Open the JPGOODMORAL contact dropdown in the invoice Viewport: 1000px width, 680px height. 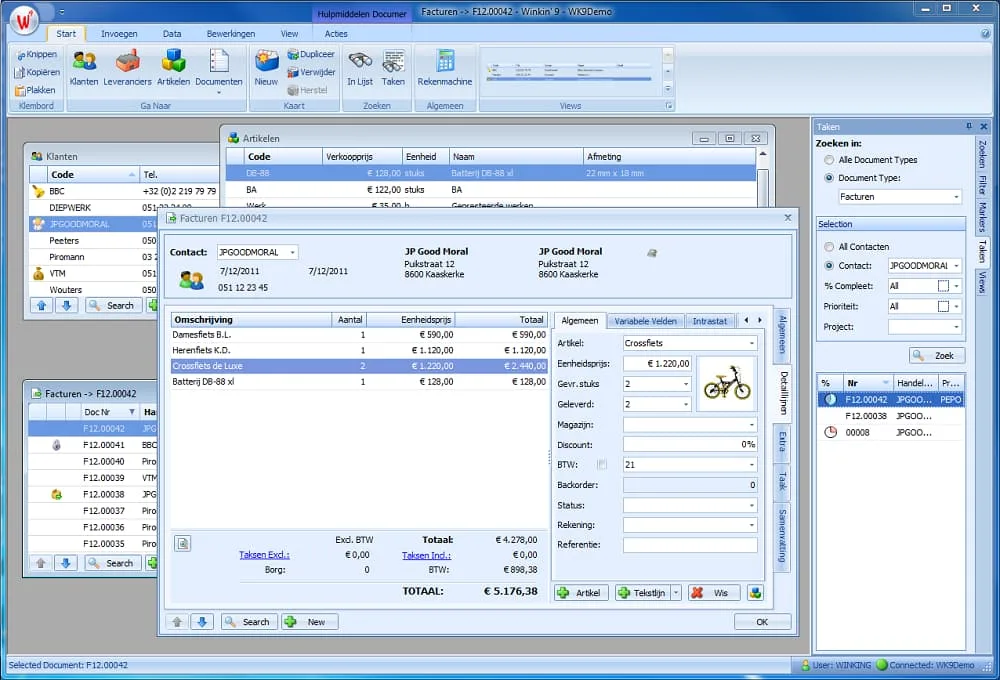point(292,252)
